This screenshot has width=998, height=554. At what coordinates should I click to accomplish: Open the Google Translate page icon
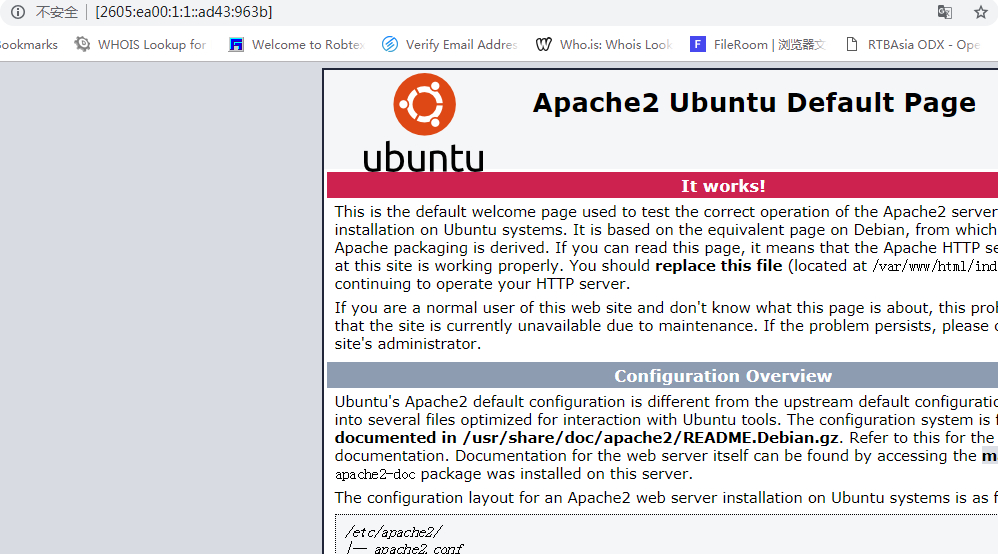[x=945, y=12]
